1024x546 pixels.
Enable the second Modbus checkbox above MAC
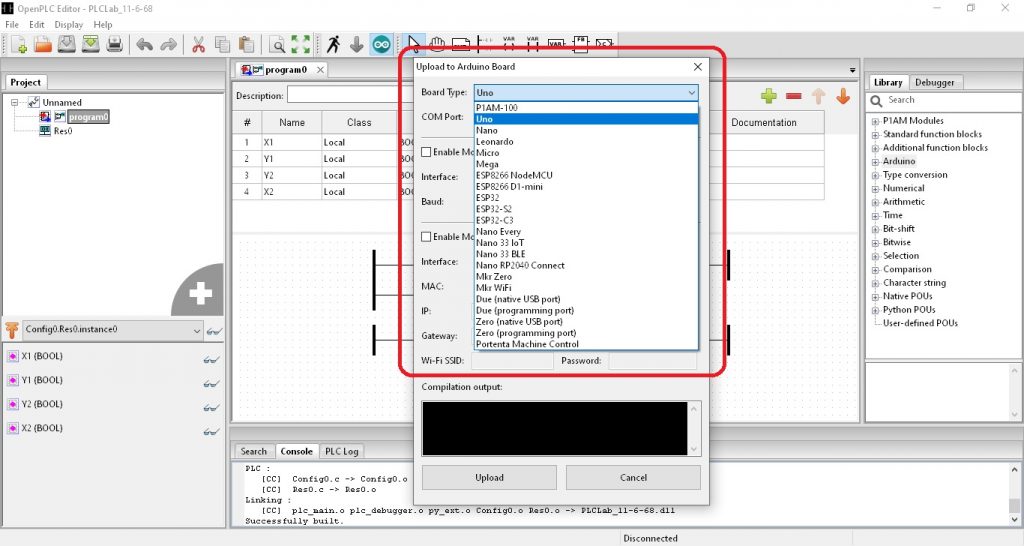pyautogui.click(x=426, y=236)
